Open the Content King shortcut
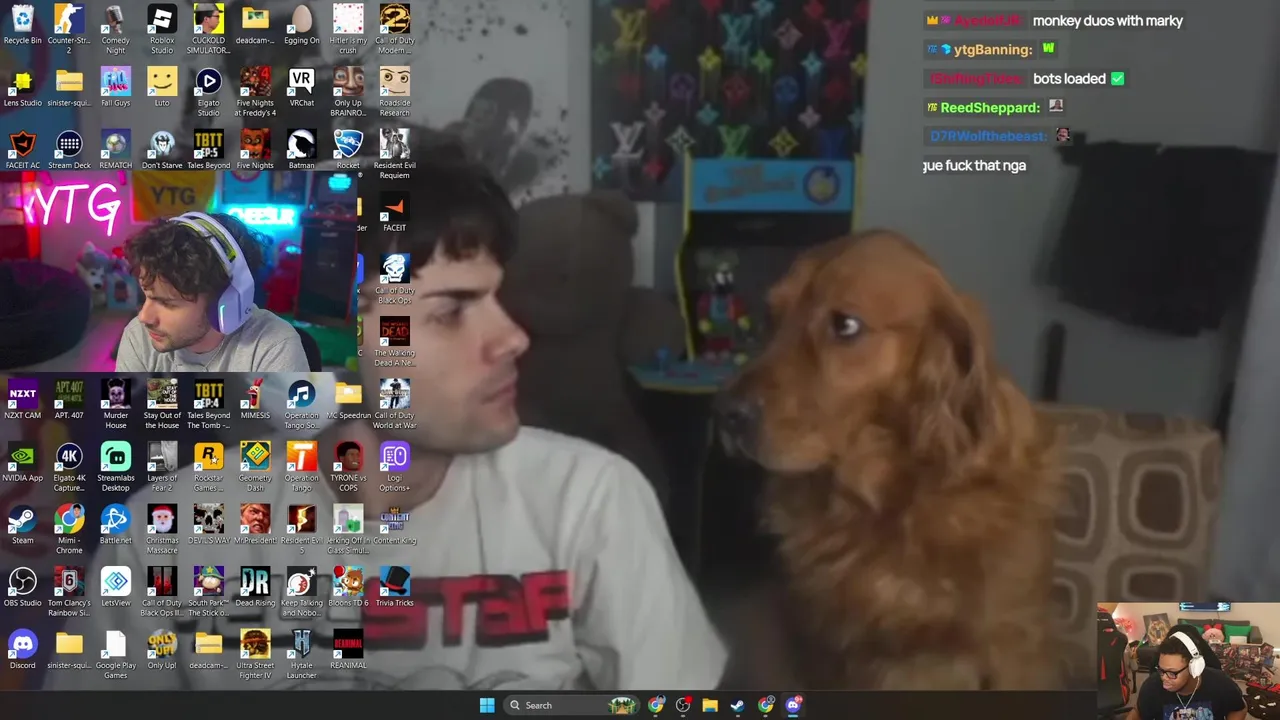This screenshot has width=1280, height=720. (394, 525)
